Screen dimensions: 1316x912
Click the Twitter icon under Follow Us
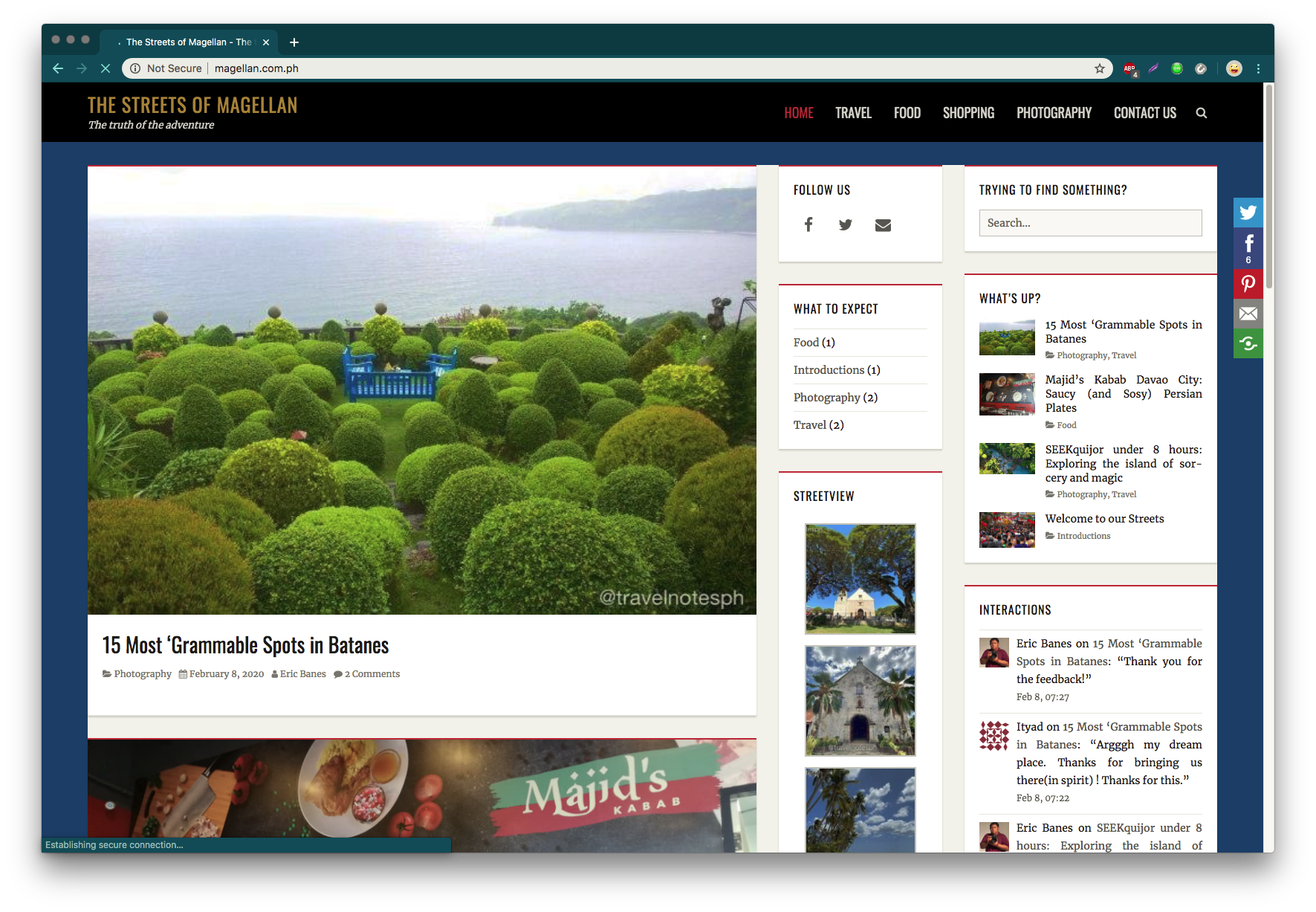pyautogui.click(x=846, y=224)
